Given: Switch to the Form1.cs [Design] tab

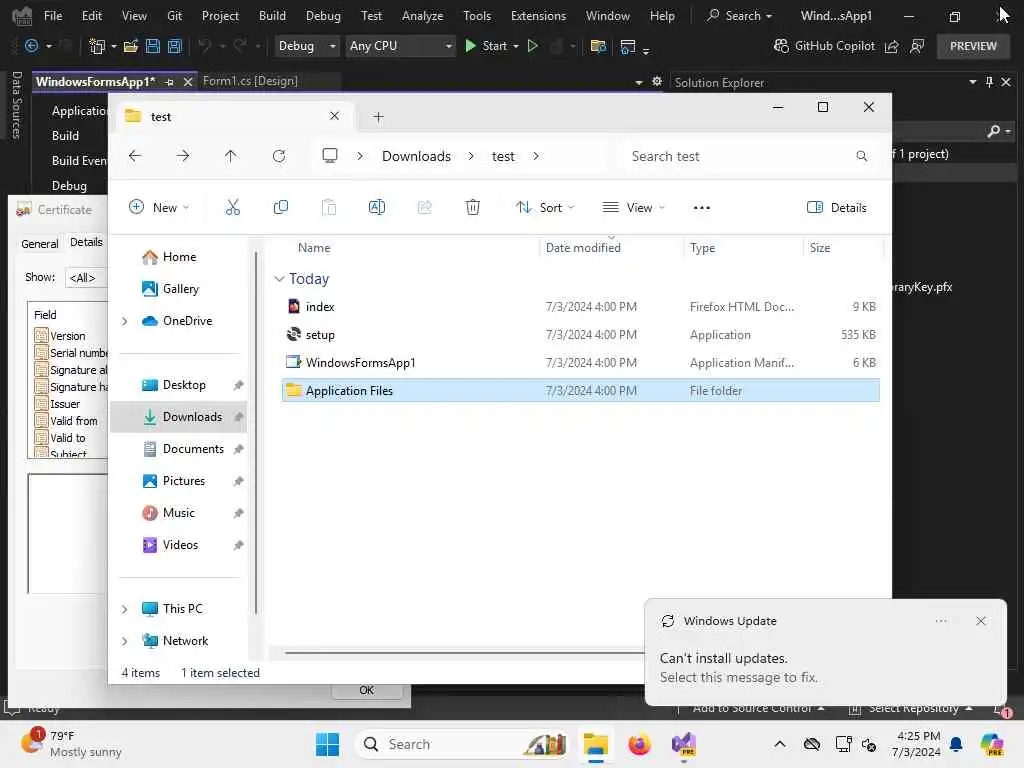Looking at the screenshot, I should (x=250, y=81).
